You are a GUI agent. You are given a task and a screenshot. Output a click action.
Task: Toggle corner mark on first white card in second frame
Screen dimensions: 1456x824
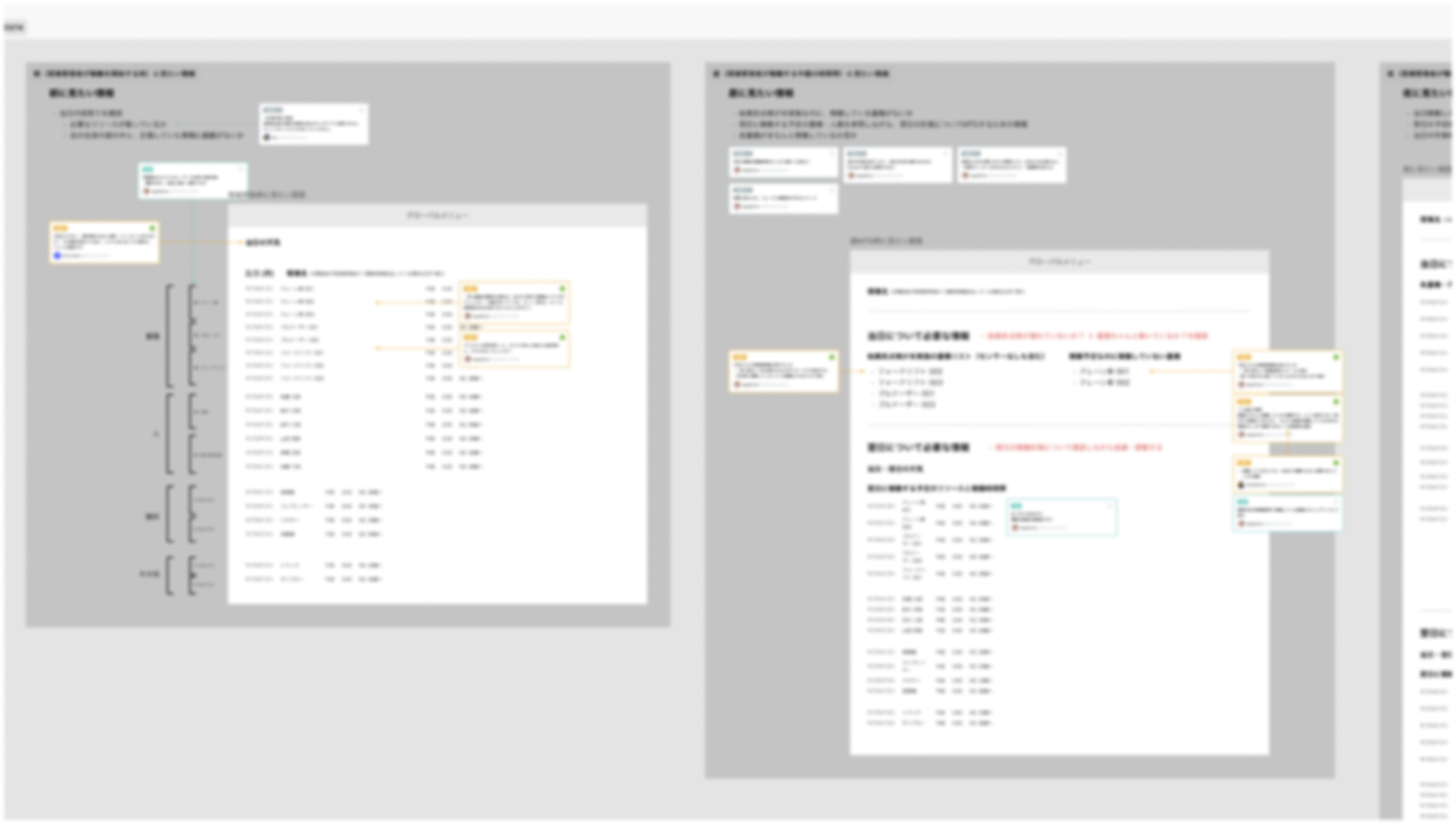click(831, 153)
